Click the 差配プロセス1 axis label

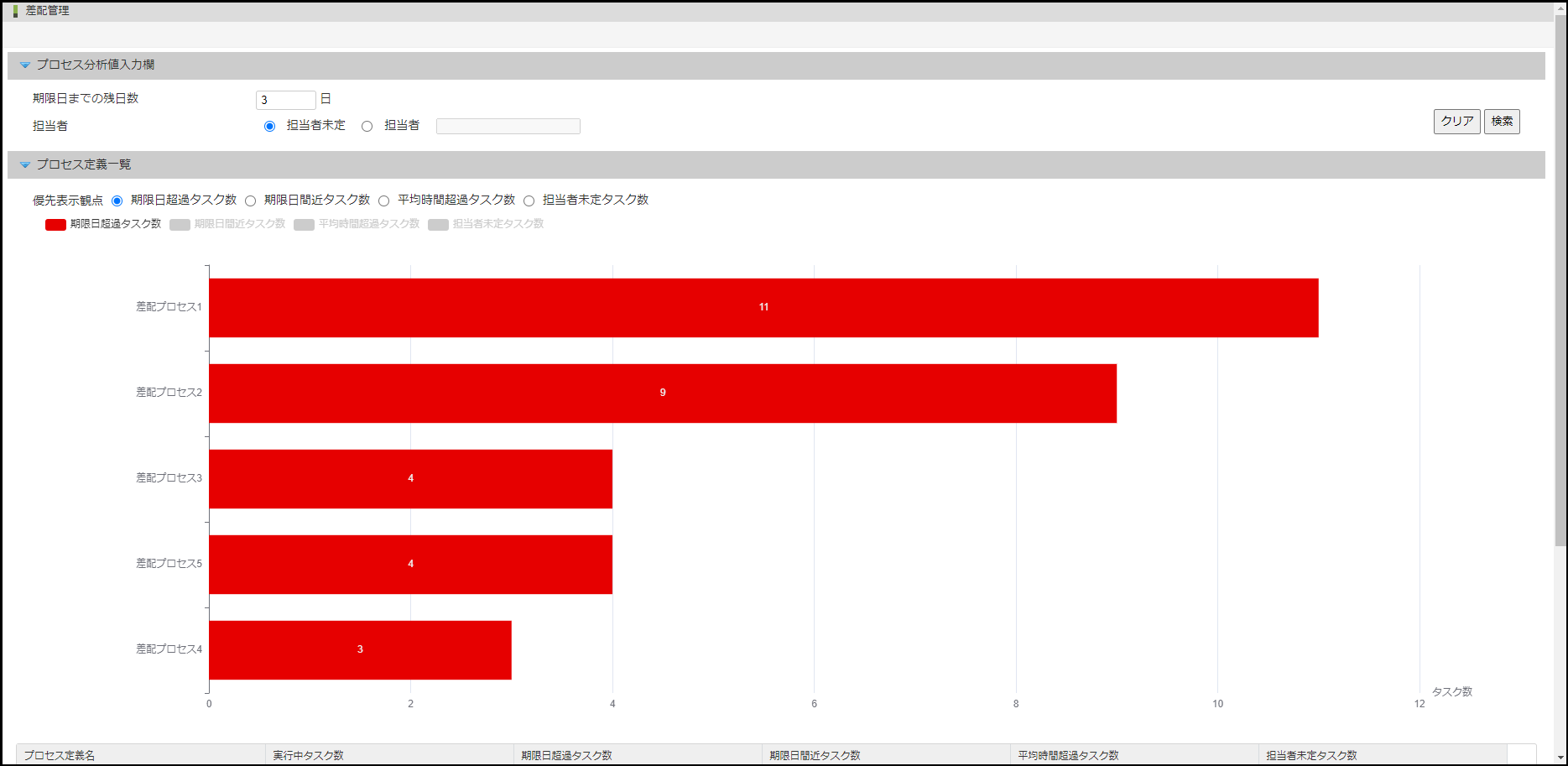click(169, 307)
